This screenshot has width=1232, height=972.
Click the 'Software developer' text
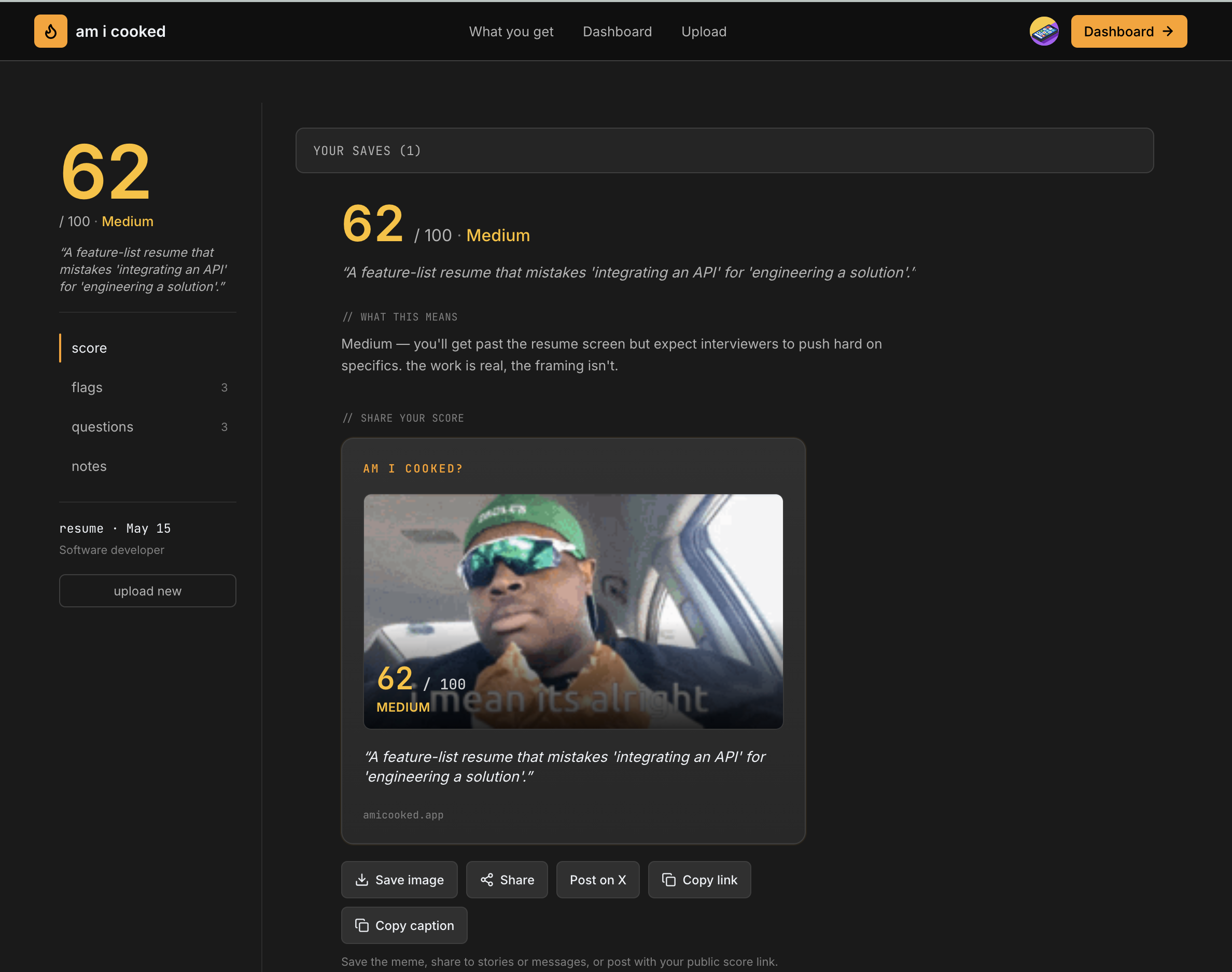pyautogui.click(x=111, y=550)
